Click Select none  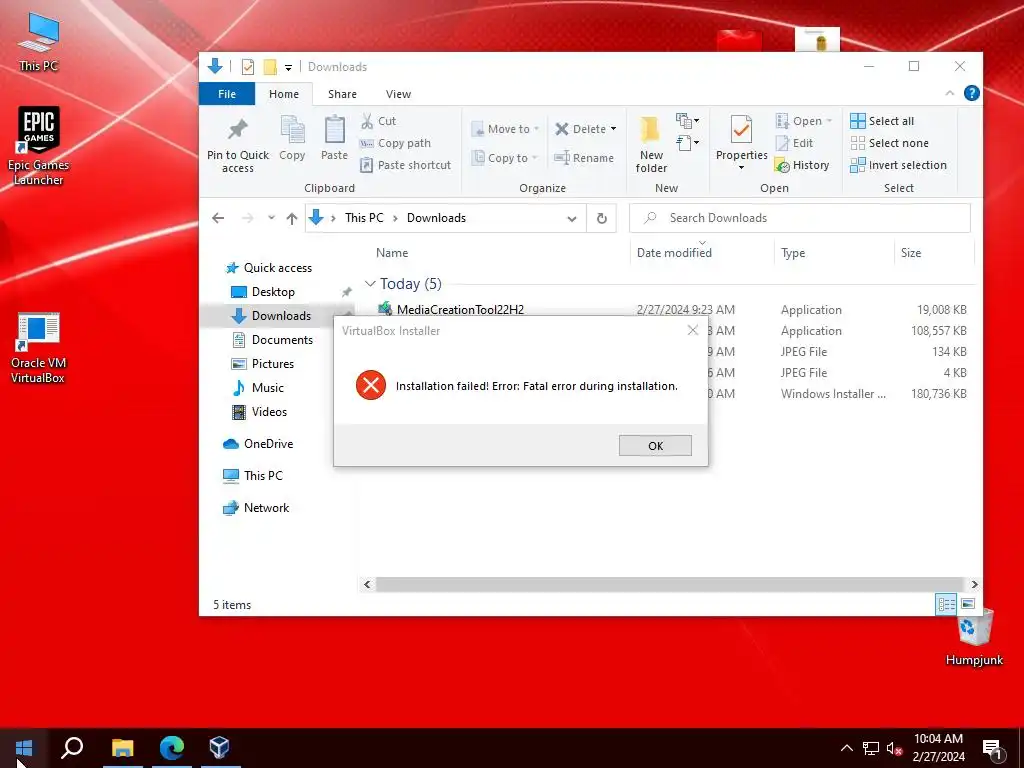(x=889, y=143)
